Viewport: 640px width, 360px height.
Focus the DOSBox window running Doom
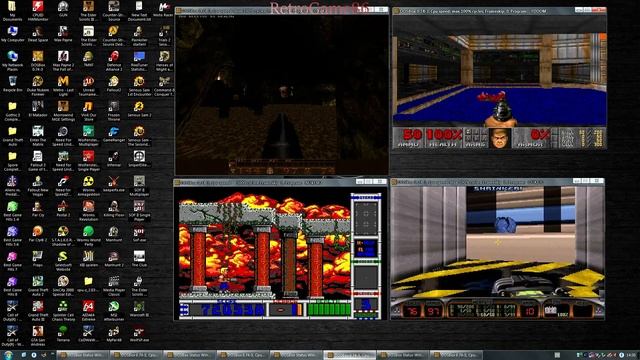[499, 78]
